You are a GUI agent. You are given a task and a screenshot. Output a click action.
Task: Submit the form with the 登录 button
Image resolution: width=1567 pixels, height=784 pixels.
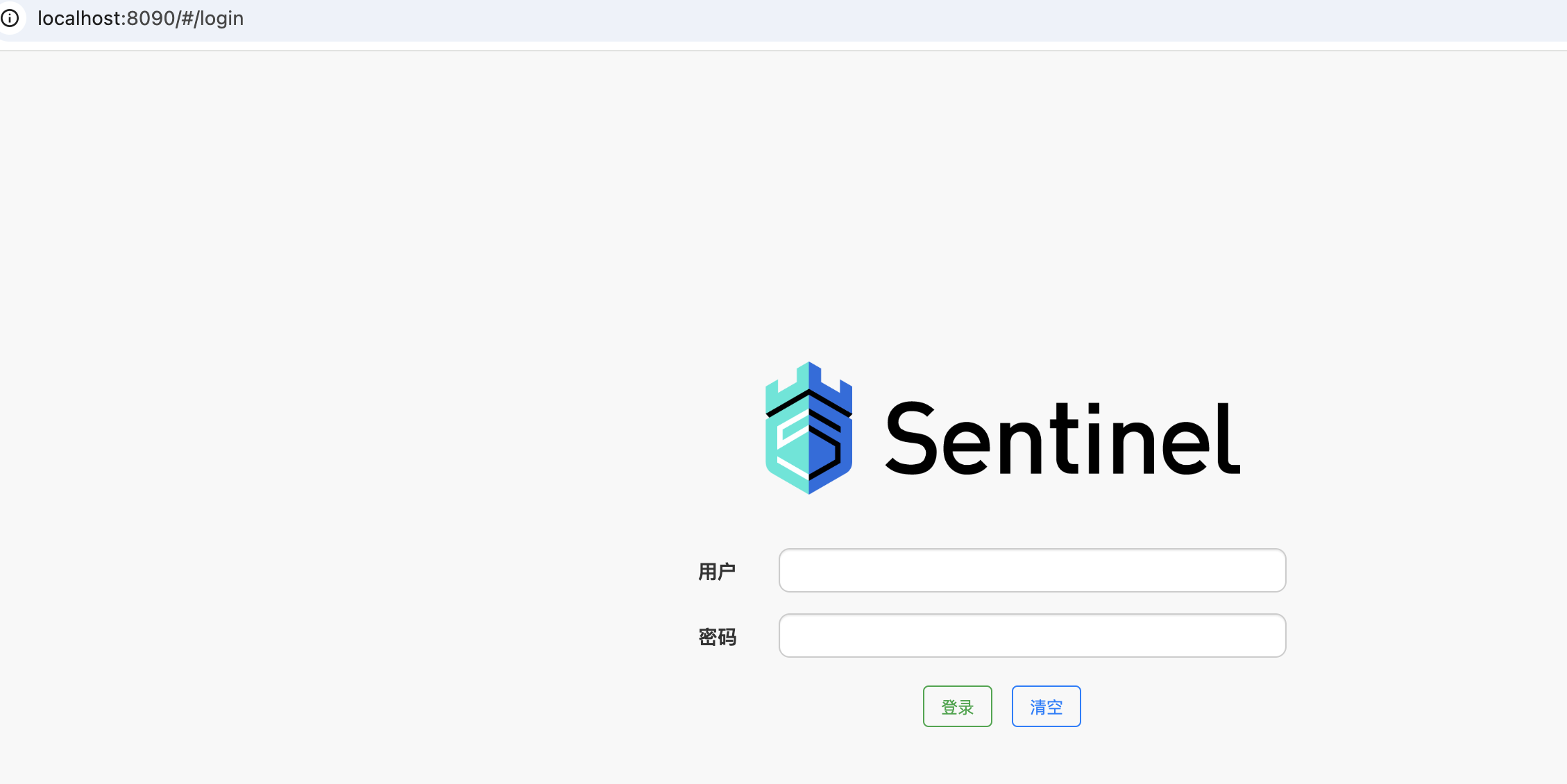point(957,706)
